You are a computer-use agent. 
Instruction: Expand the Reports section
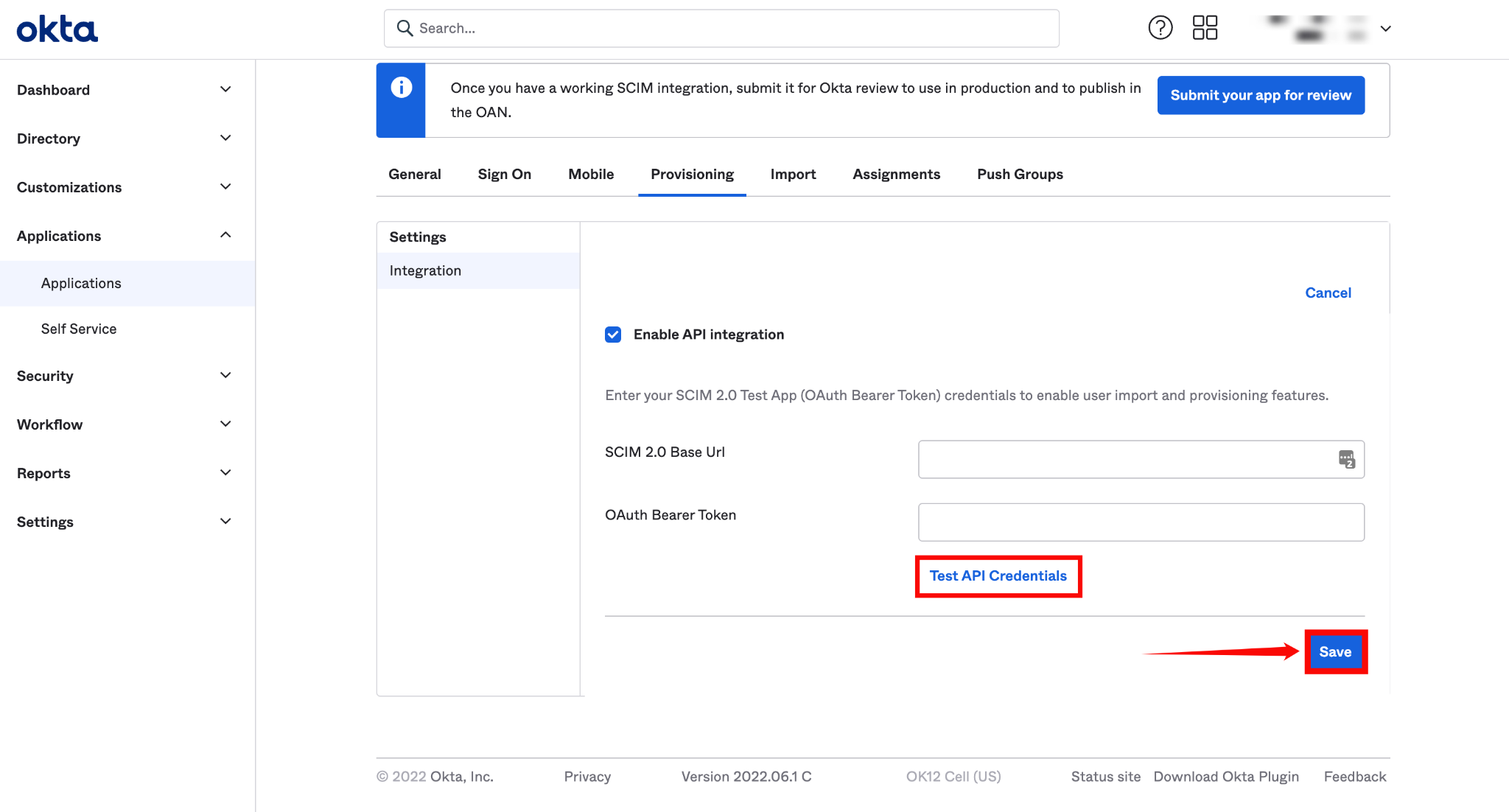[127, 473]
